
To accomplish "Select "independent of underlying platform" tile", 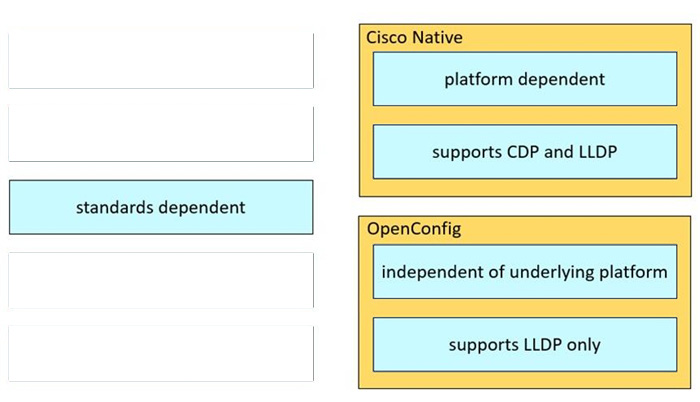I will pyautogui.click(x=524, y=271).
